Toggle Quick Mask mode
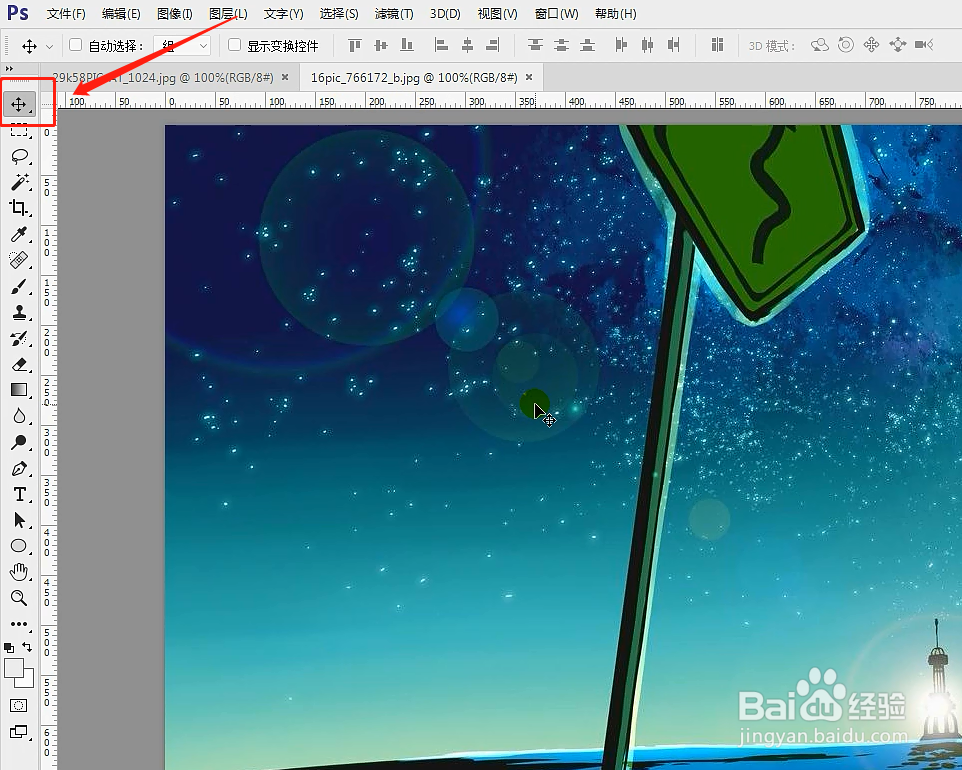Screen dimensions: 962x770 19,706
